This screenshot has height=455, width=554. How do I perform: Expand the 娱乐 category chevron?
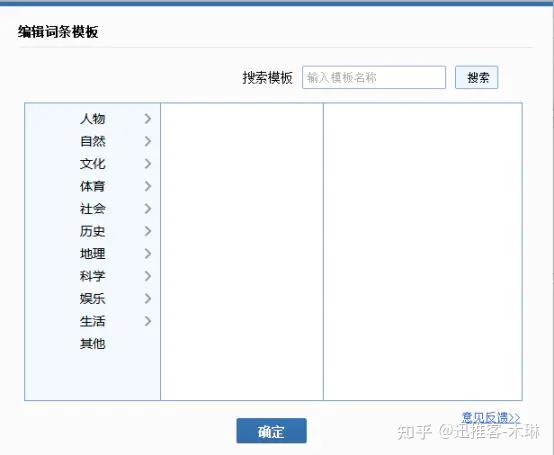(148, 299)
